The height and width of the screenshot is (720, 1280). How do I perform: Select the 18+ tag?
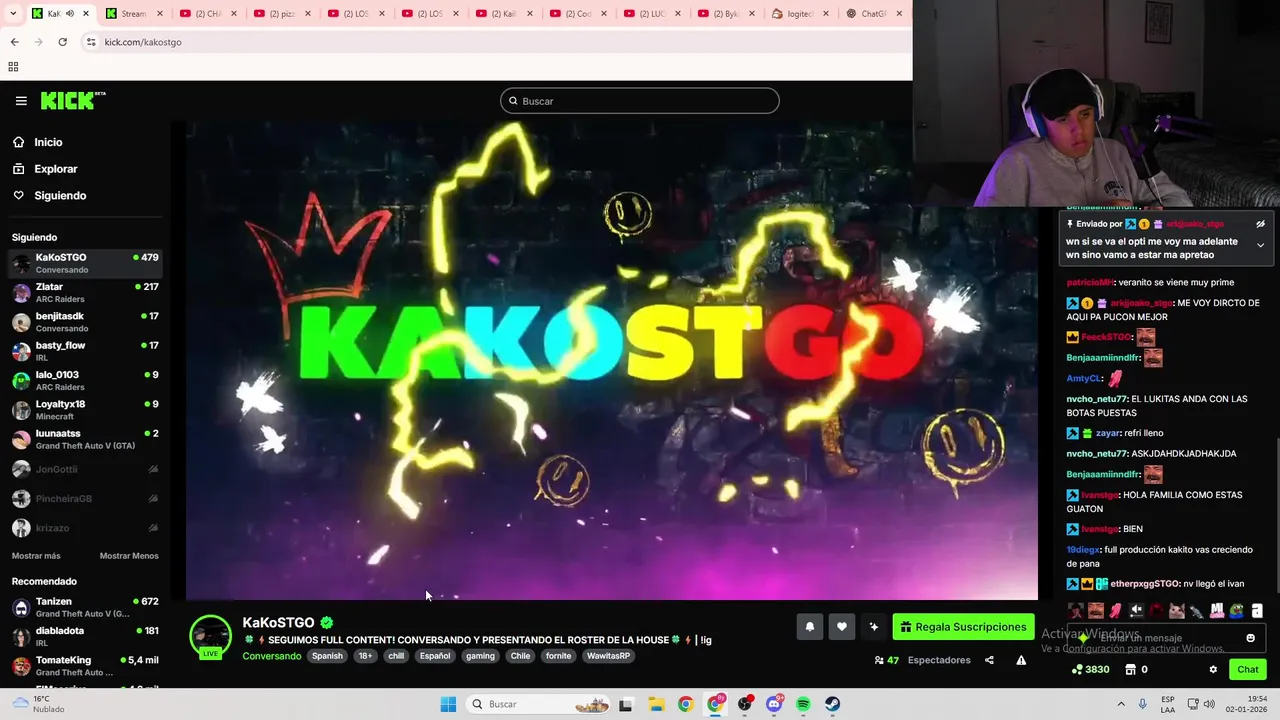coord(365,656)
